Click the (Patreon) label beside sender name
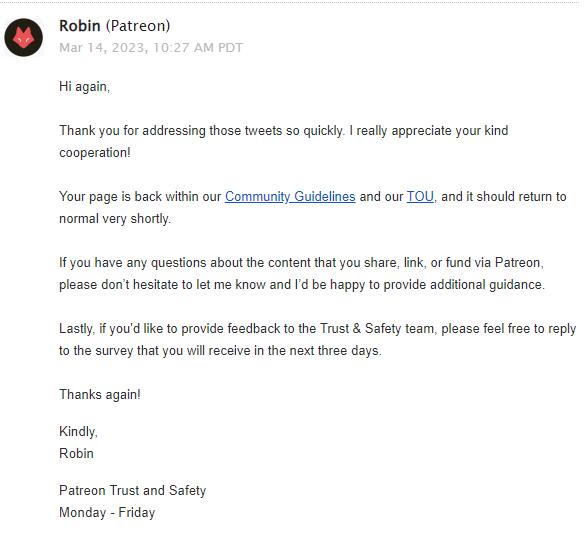587x546 pixels. click(x=138, y=26)
